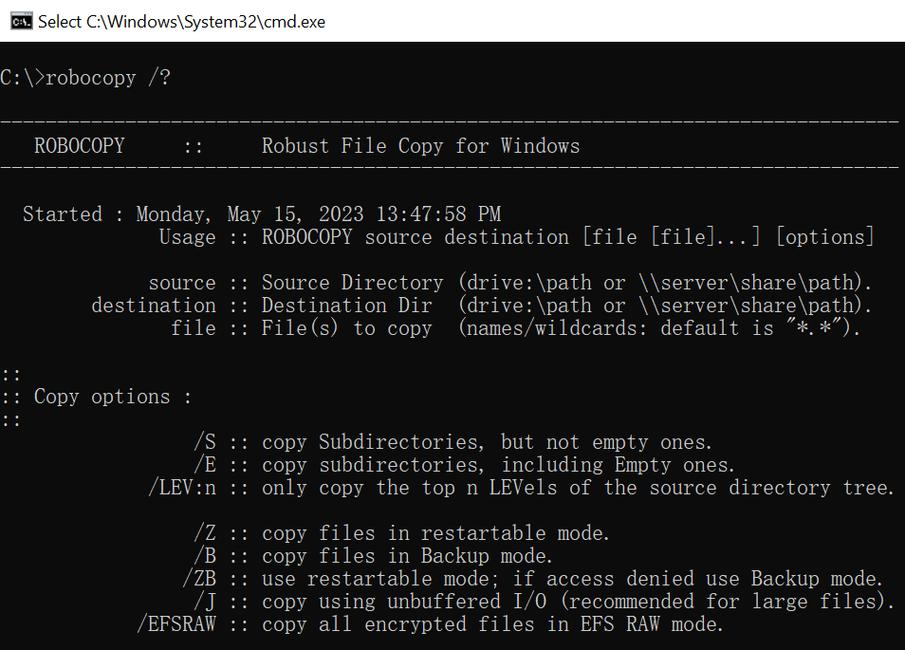This screenshot has width=905, height=650.
Task: Click the /EFSRAW option switch
Action: pos(176,625)
